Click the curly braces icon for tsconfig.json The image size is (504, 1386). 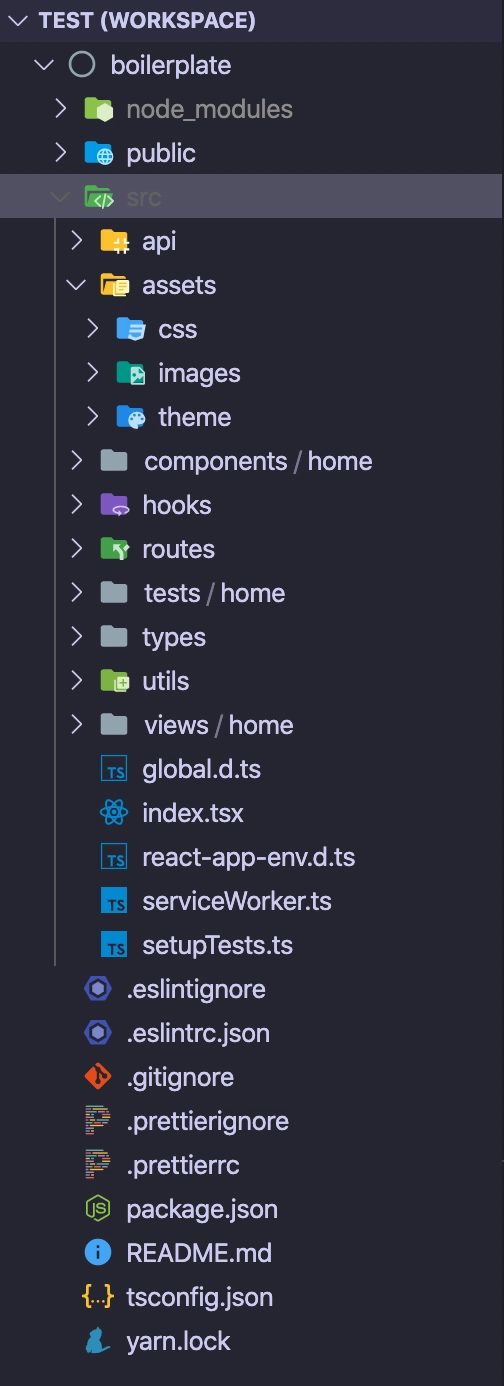pos(98,1297)
